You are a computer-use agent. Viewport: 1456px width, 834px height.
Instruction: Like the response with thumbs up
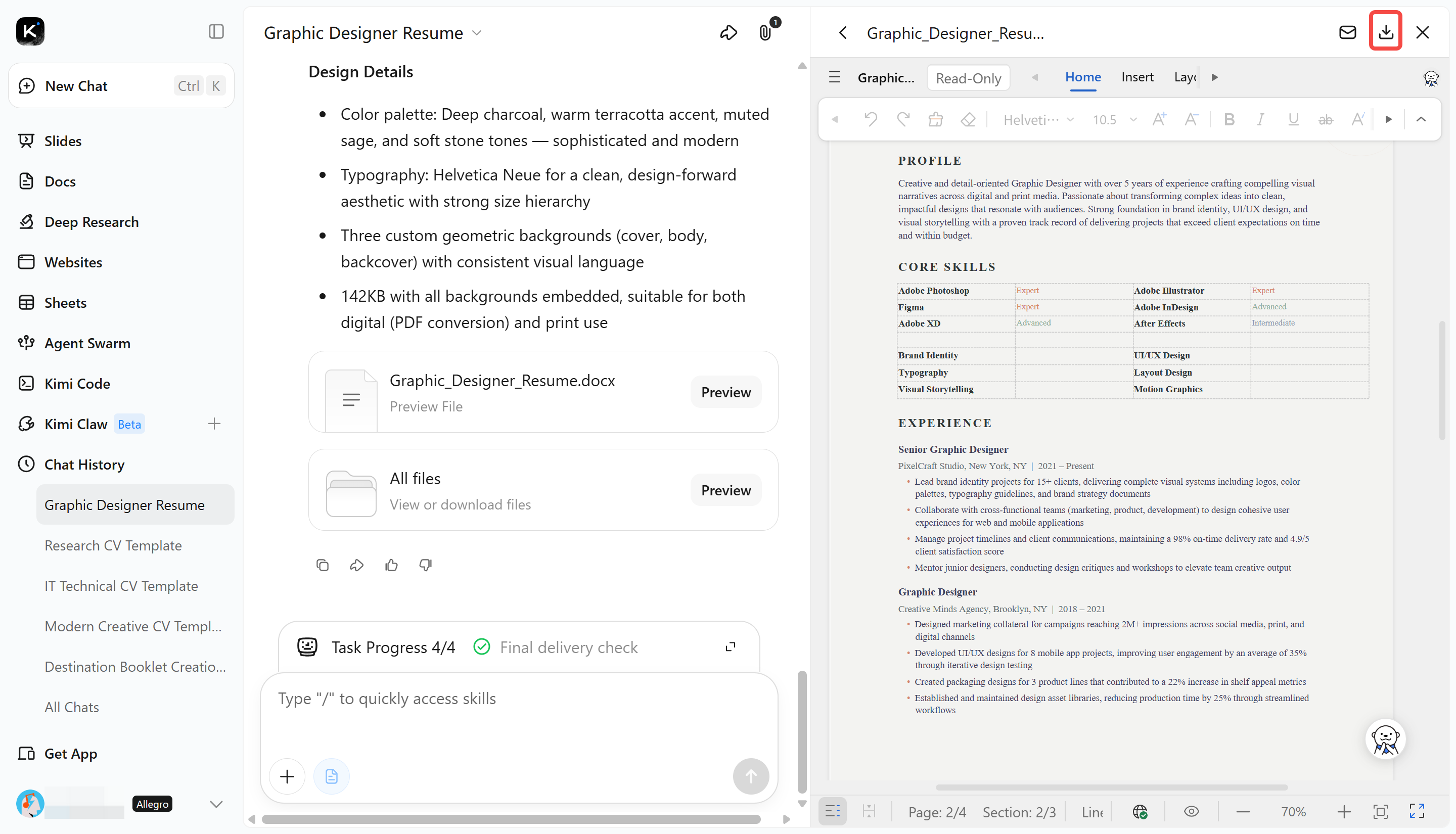(x=391, y=566)
